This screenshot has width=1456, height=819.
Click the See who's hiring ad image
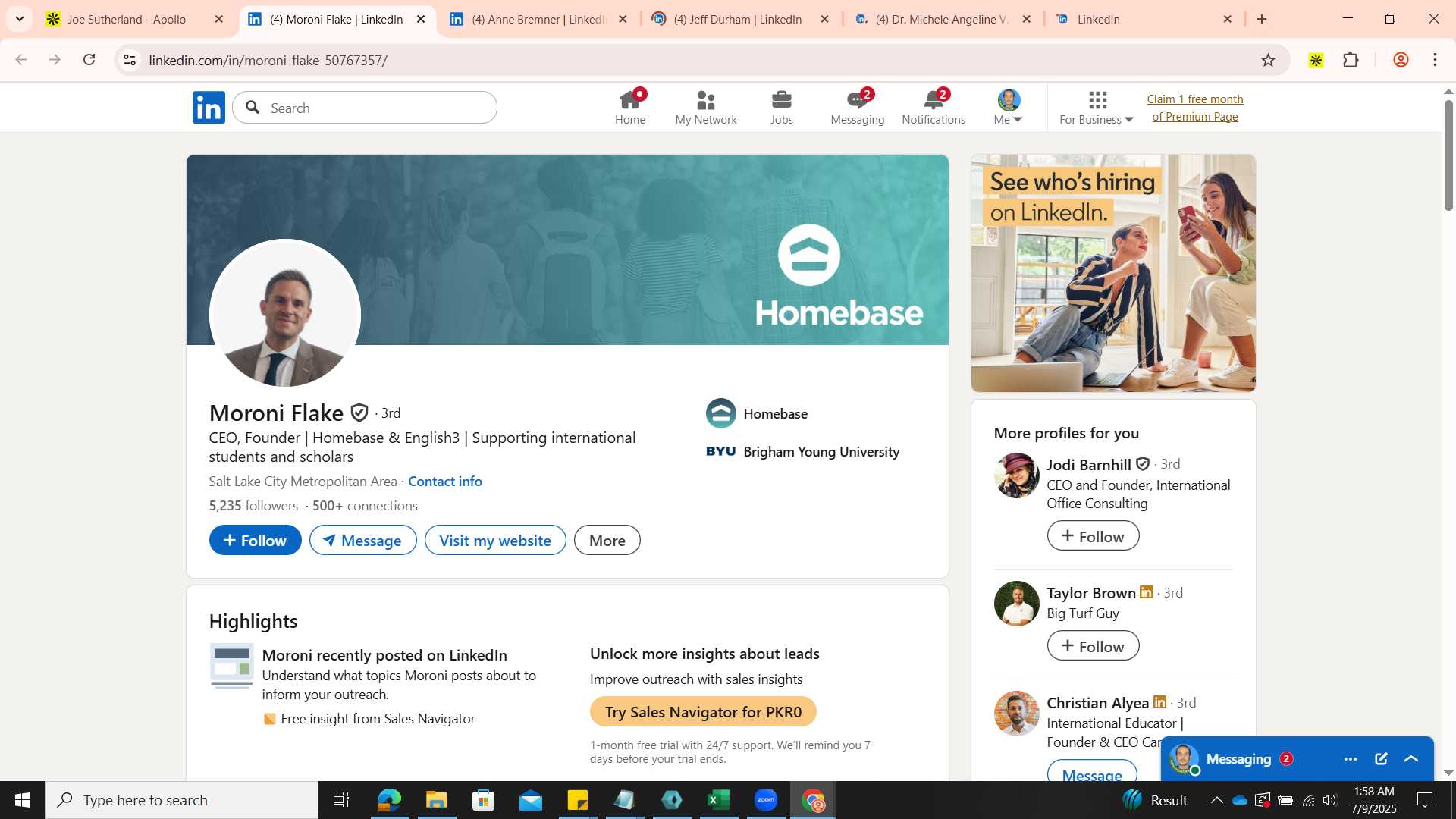[1113, 273]
